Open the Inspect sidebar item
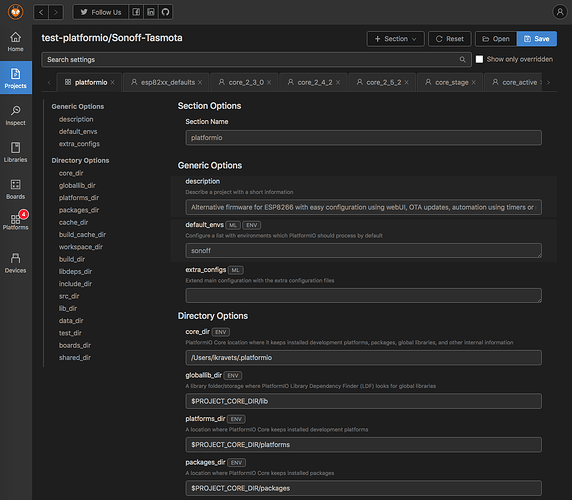This screenshot has height=500, width=572. click(x=15, y=115)
